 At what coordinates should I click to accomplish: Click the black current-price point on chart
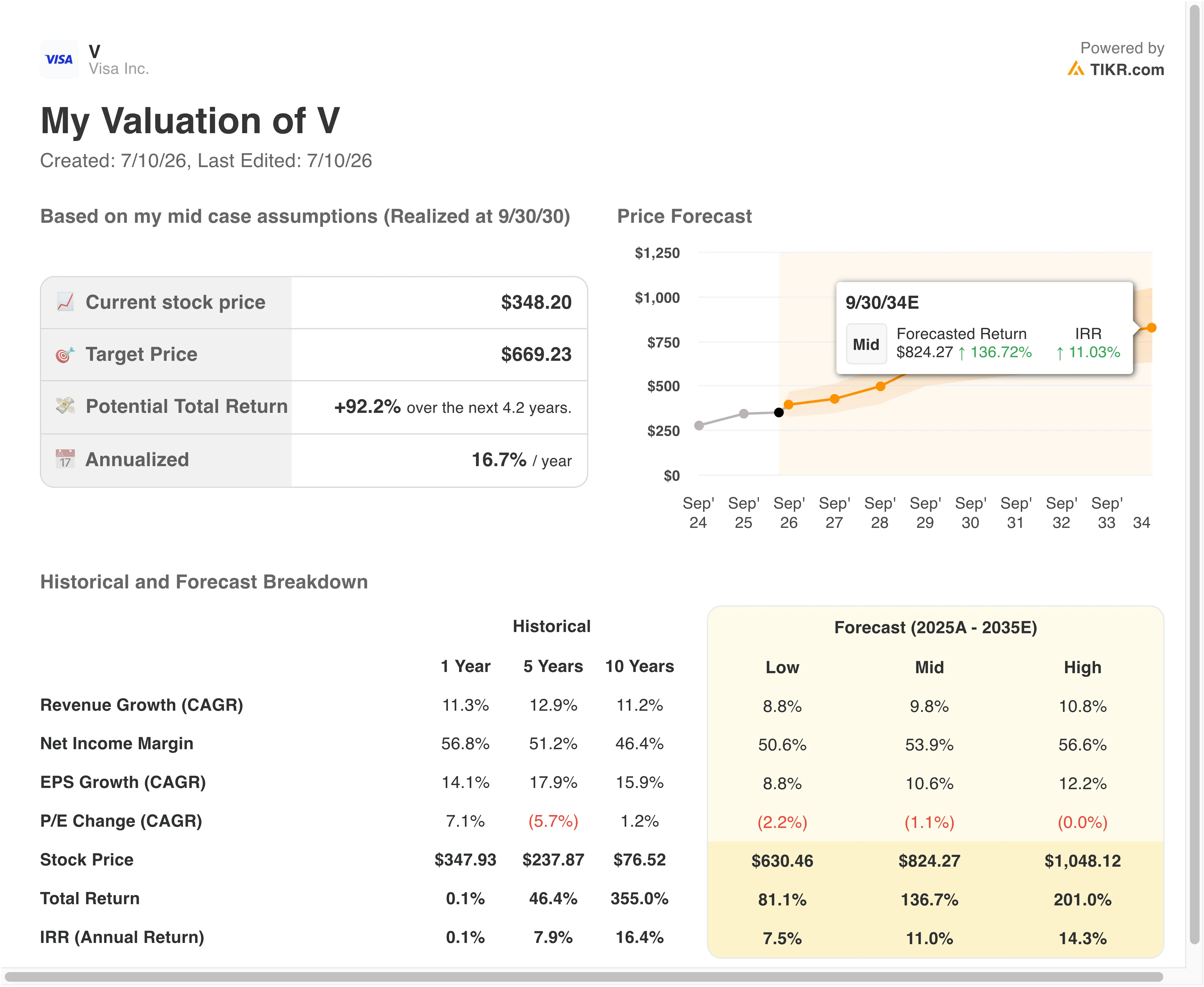pyautogui.click(x=779, y=412)
